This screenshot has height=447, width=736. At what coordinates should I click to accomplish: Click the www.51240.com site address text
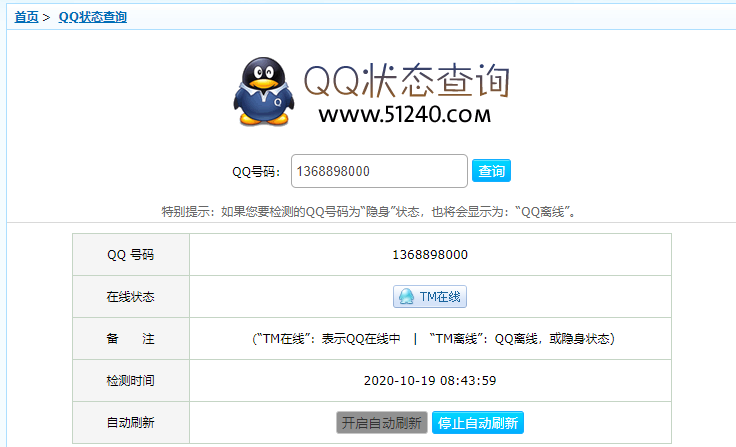click(x=405, y=115)
